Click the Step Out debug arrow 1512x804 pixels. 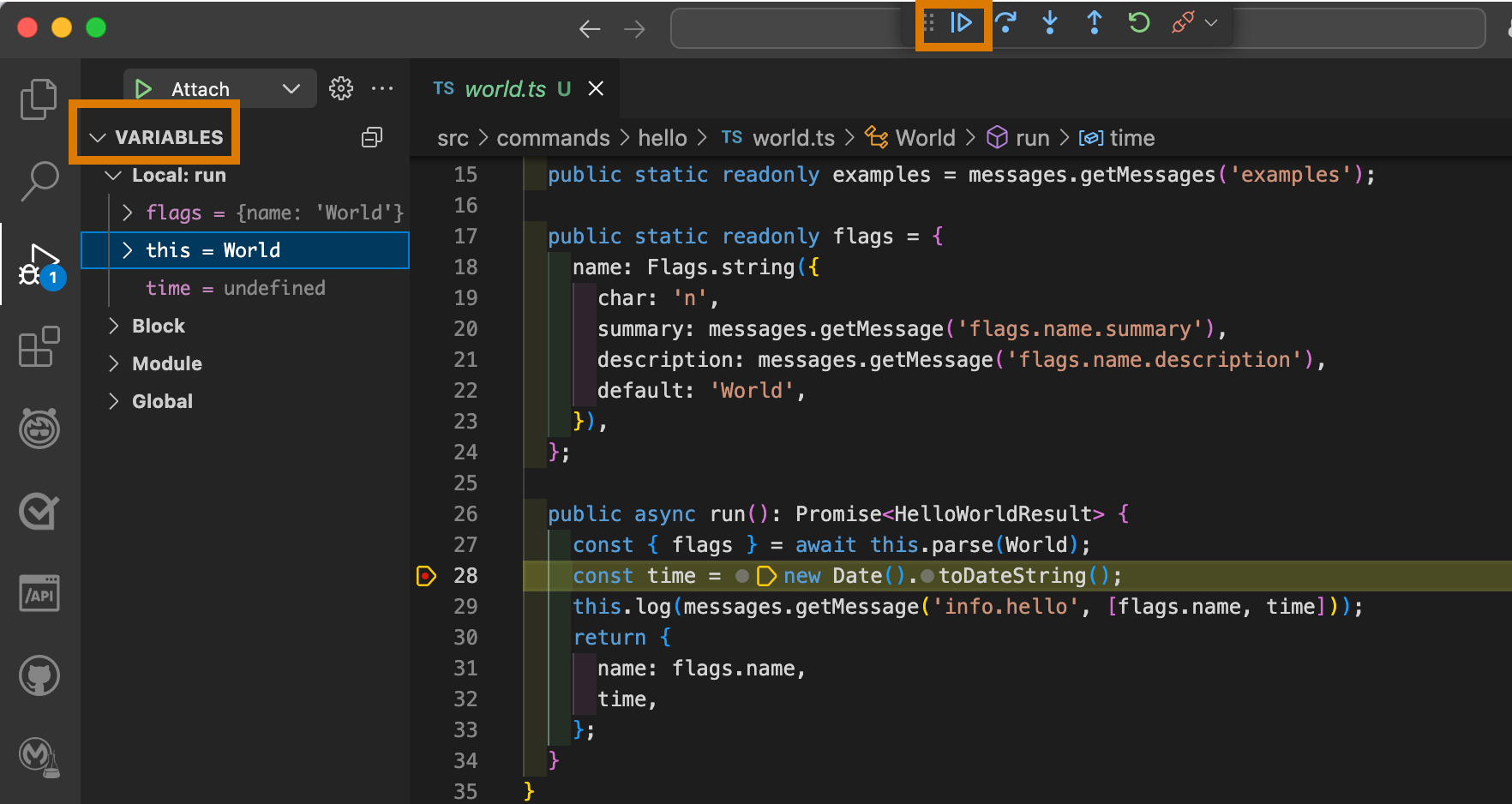point(1095,23)
